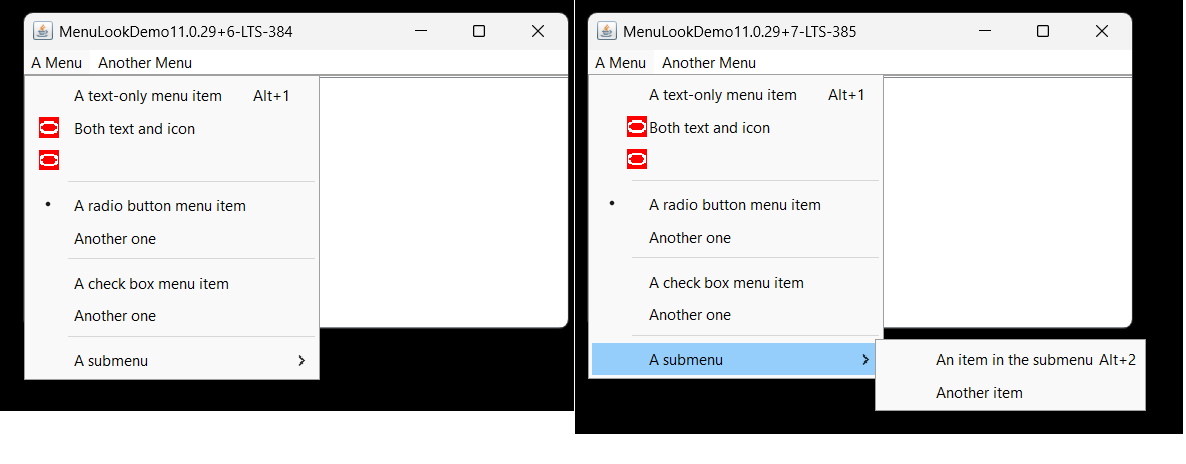Click the Java icon in the LTS-385 title bar
Image resolution: width=1186 pixels, height=464 pixels.
click(x=606, y=31)
